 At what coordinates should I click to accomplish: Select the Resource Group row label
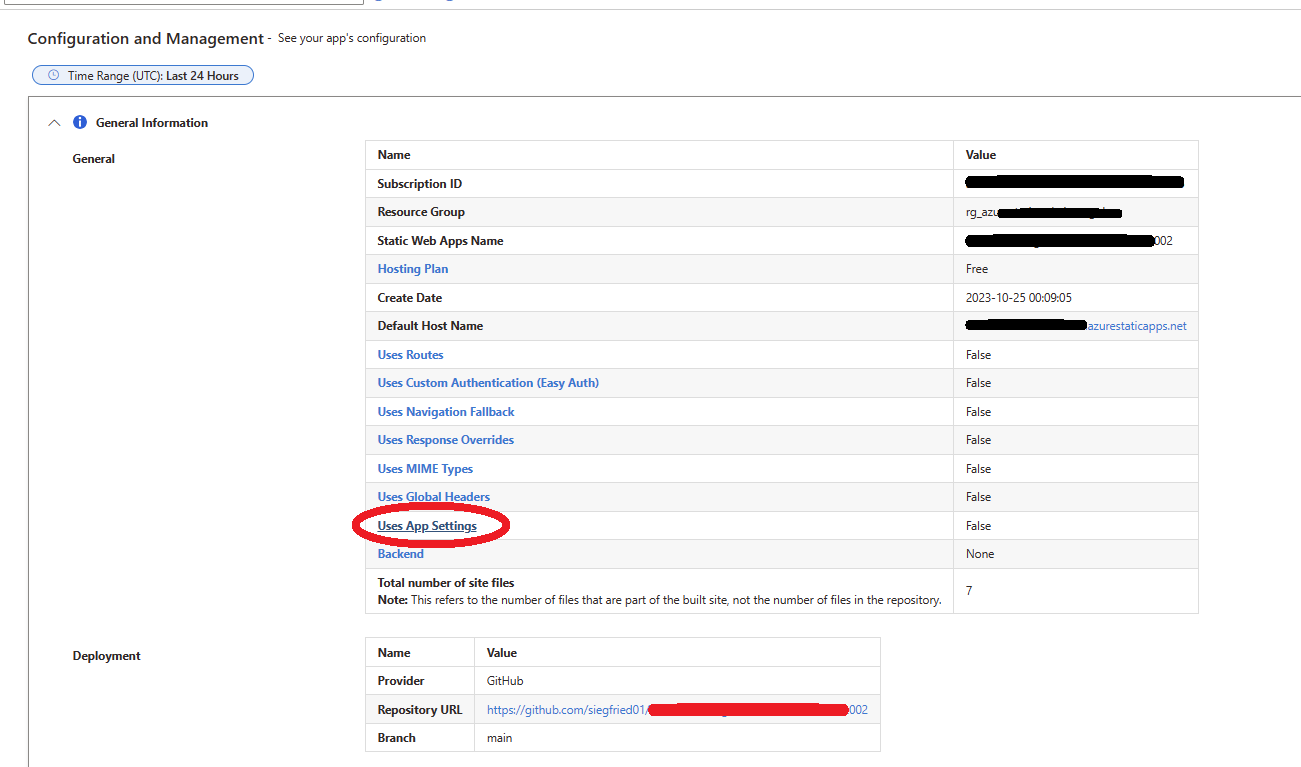[x=421, y=212]
